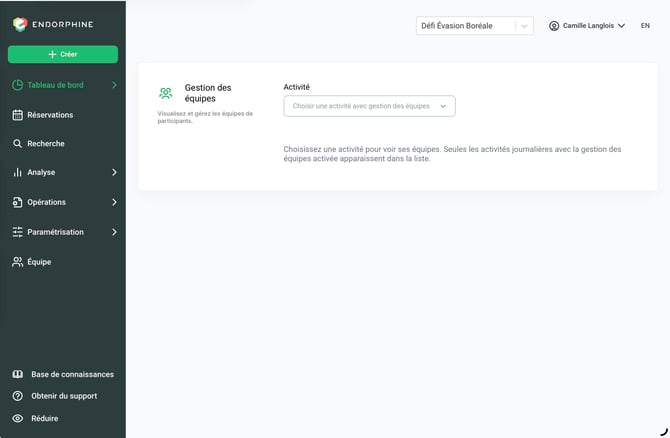Screen dimensions: 670x438
Task: Expand the Analyse submenu chevron
Action: point(114,172)
